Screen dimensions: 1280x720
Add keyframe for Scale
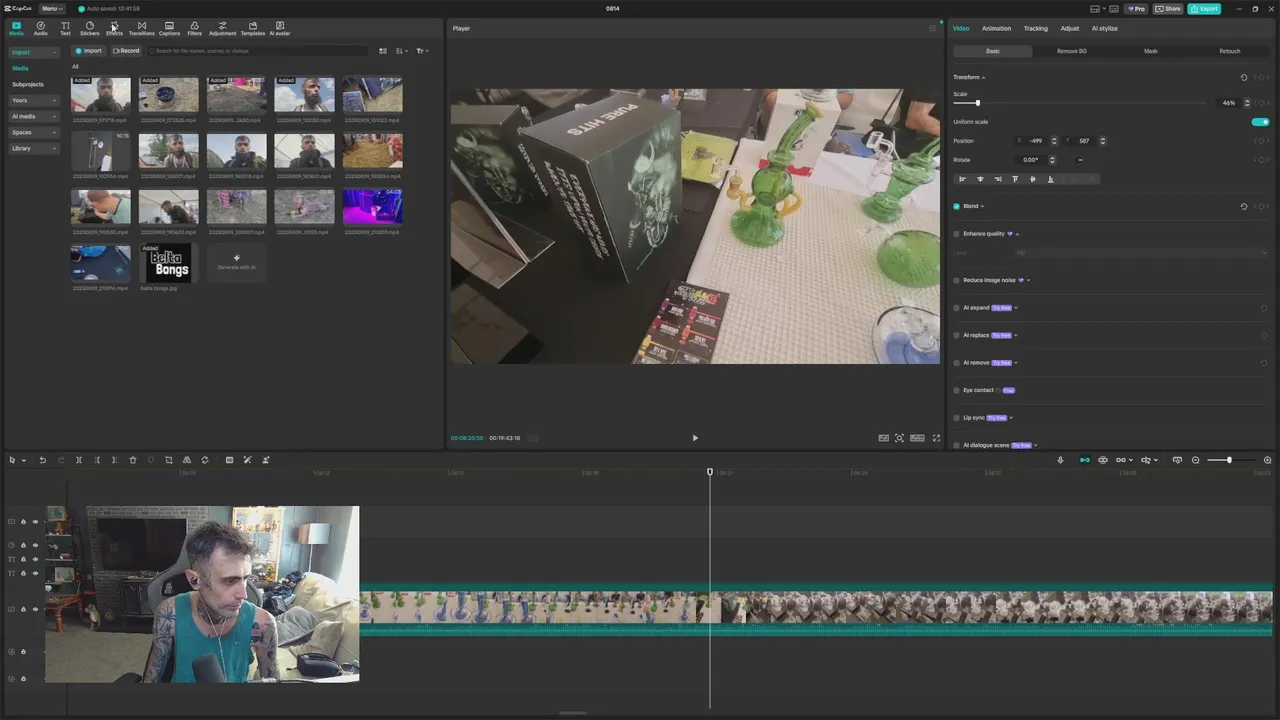[1263, 103]
